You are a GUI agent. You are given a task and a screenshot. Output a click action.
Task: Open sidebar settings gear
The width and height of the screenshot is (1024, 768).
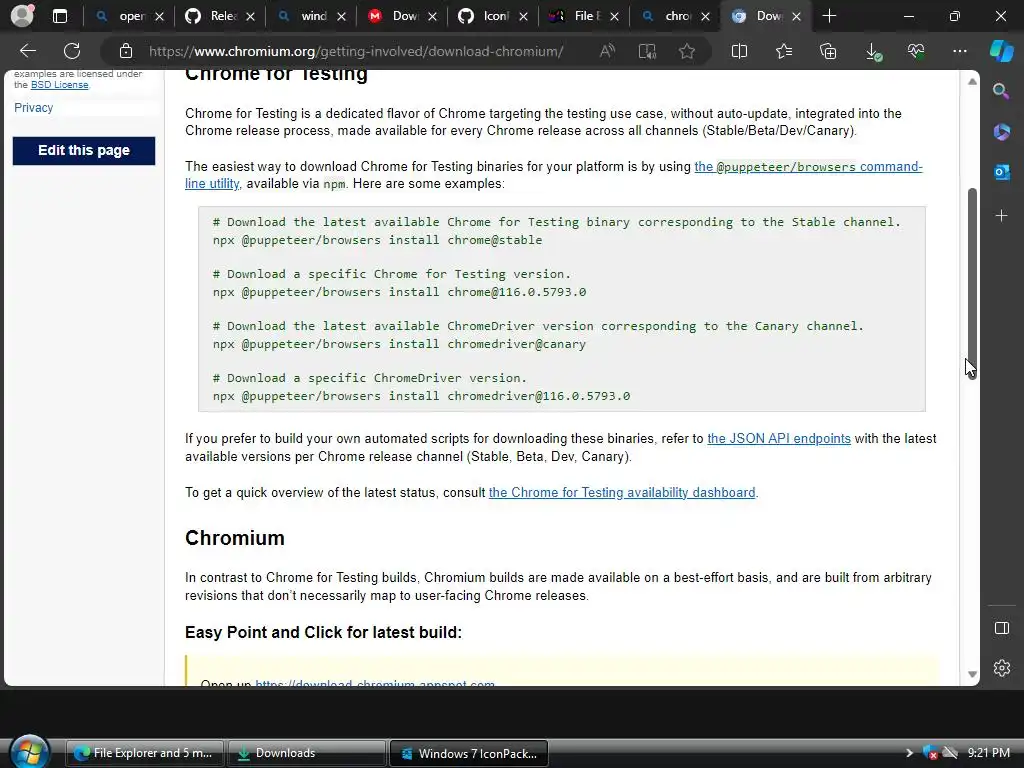click(1002, 668)
